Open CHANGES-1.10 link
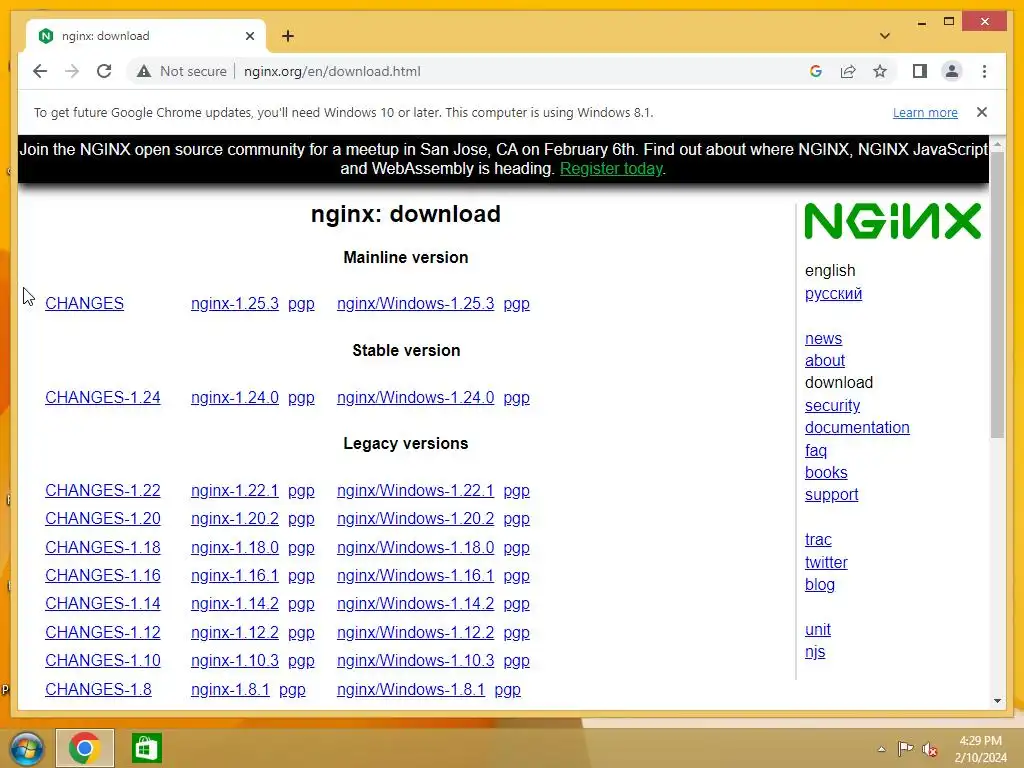The width and height of the screenshot is (1024, 768). pos(103,660)
